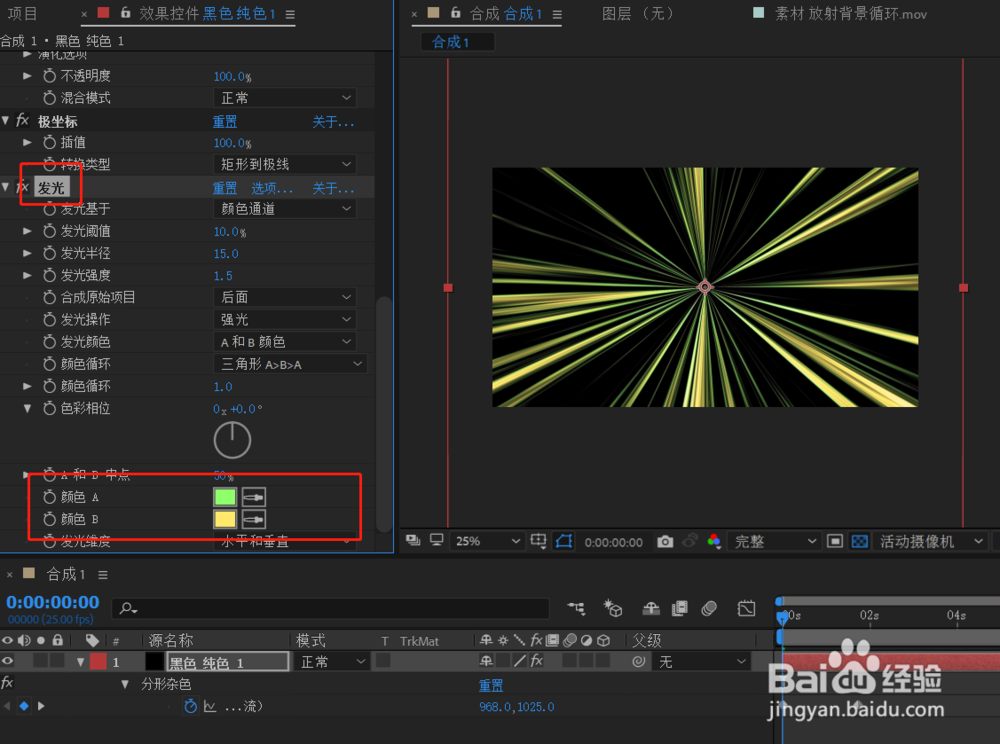1000x744 pixels.
Task: Open composition mini-flowchart icon in timeline
Action: pyautogui.click(x=577, y=608)
